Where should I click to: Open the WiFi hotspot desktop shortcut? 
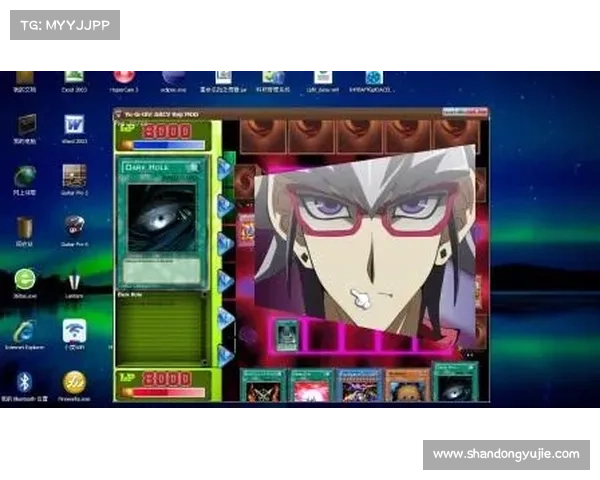(74, 334)
